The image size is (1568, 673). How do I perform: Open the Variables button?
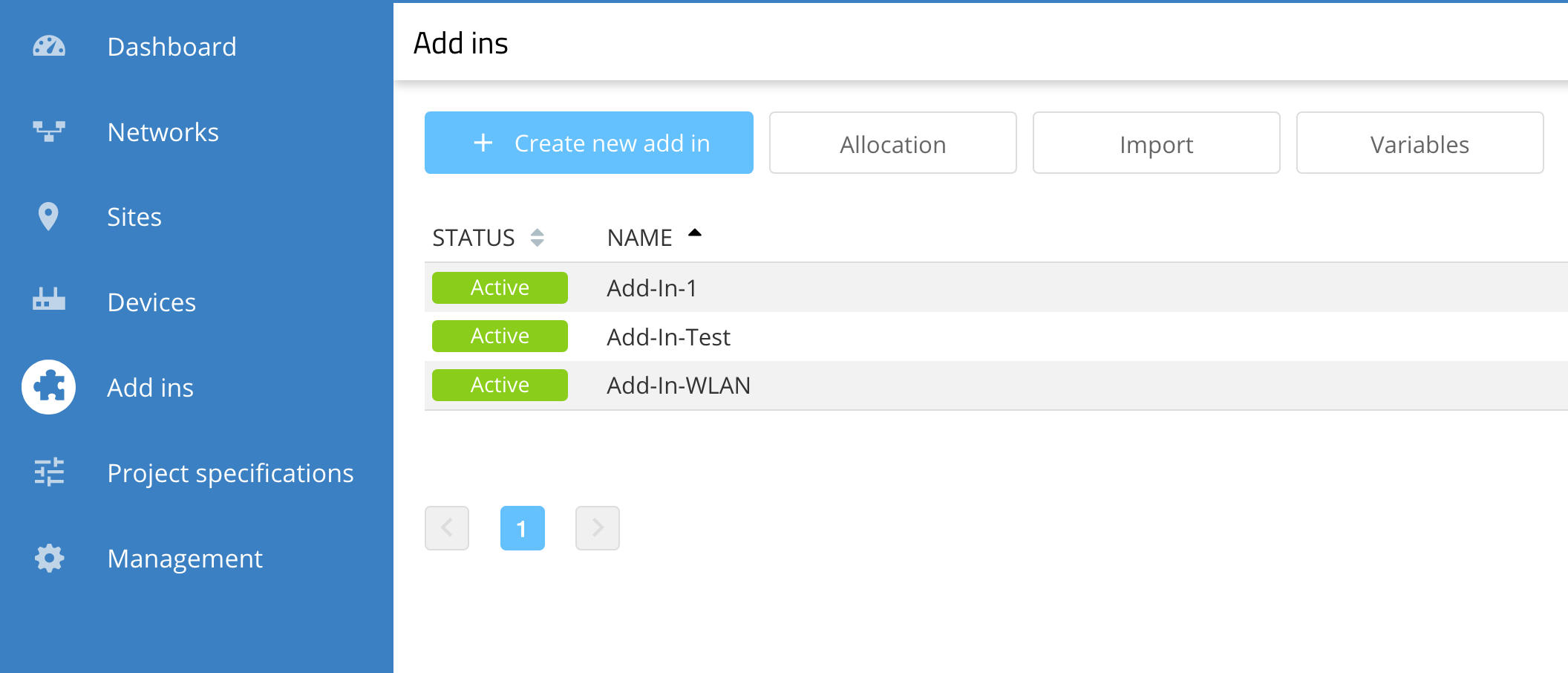click(x=1420, y=143)
